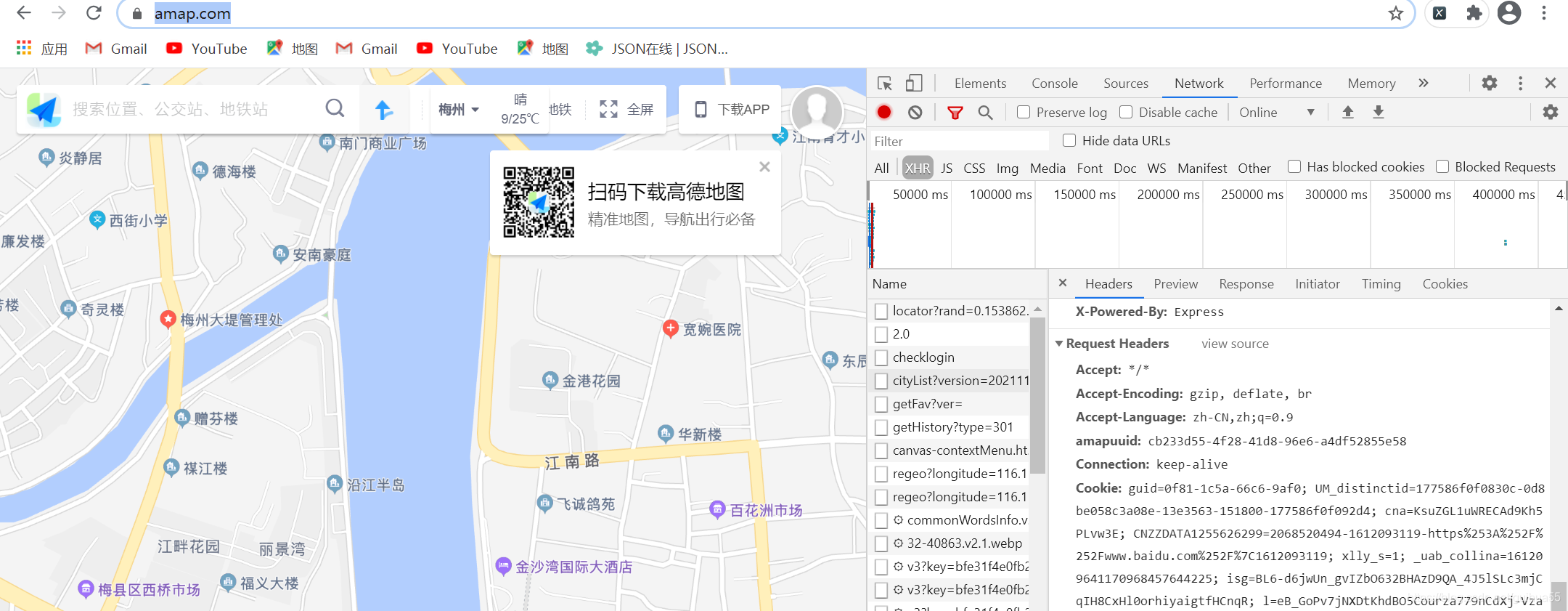Open Chrome's three-dot menu

(1544, 13)
